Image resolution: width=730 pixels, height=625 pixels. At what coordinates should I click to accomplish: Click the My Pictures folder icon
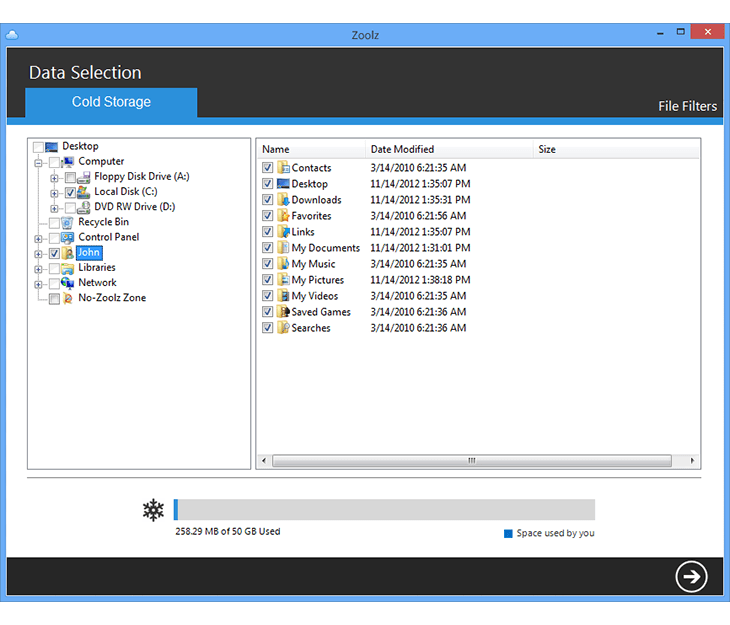pyautogui.click(x=284, y=279)
